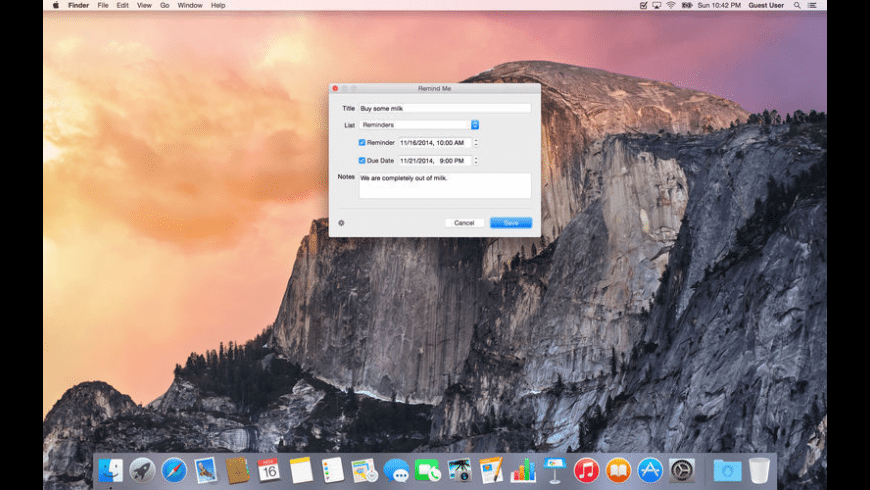Viewport: 870px width, 490px height.
Task: Open the Window menu
Action: pos(190,5)
